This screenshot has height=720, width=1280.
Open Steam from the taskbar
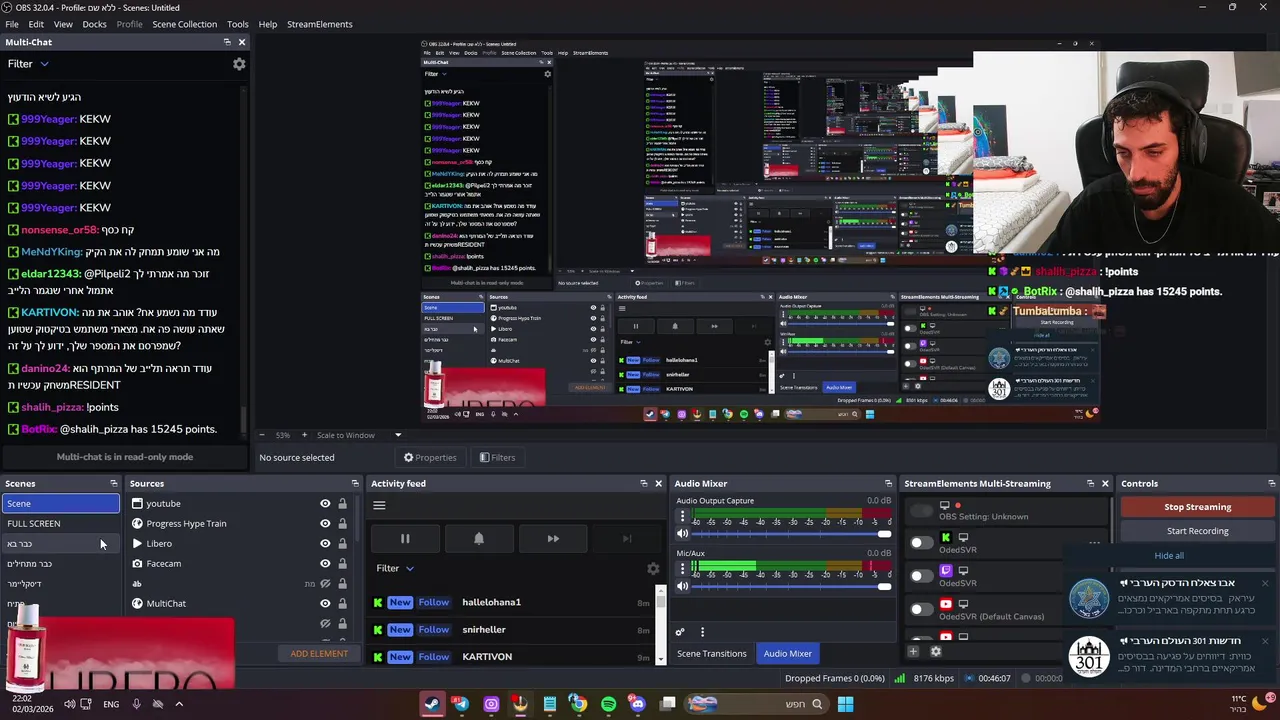click(x=432, y=704)
